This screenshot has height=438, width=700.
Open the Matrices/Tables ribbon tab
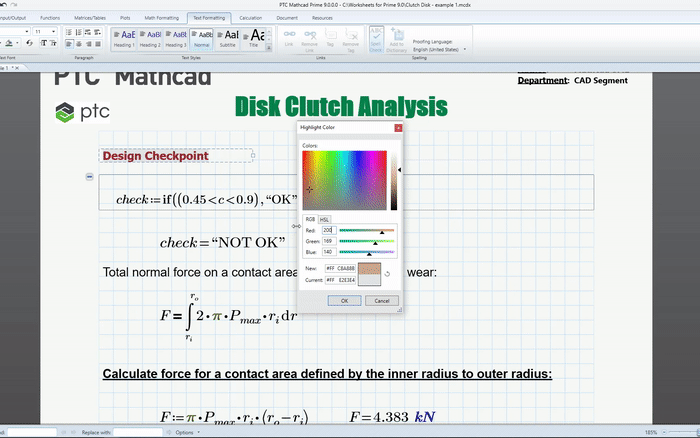coord(90,18)
